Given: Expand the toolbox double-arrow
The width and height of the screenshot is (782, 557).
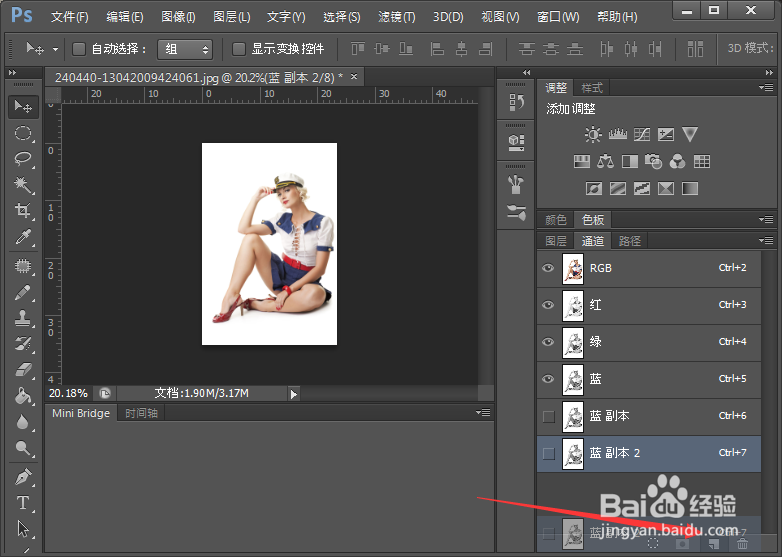Looking at the screenshot, I should coord(12,73).
